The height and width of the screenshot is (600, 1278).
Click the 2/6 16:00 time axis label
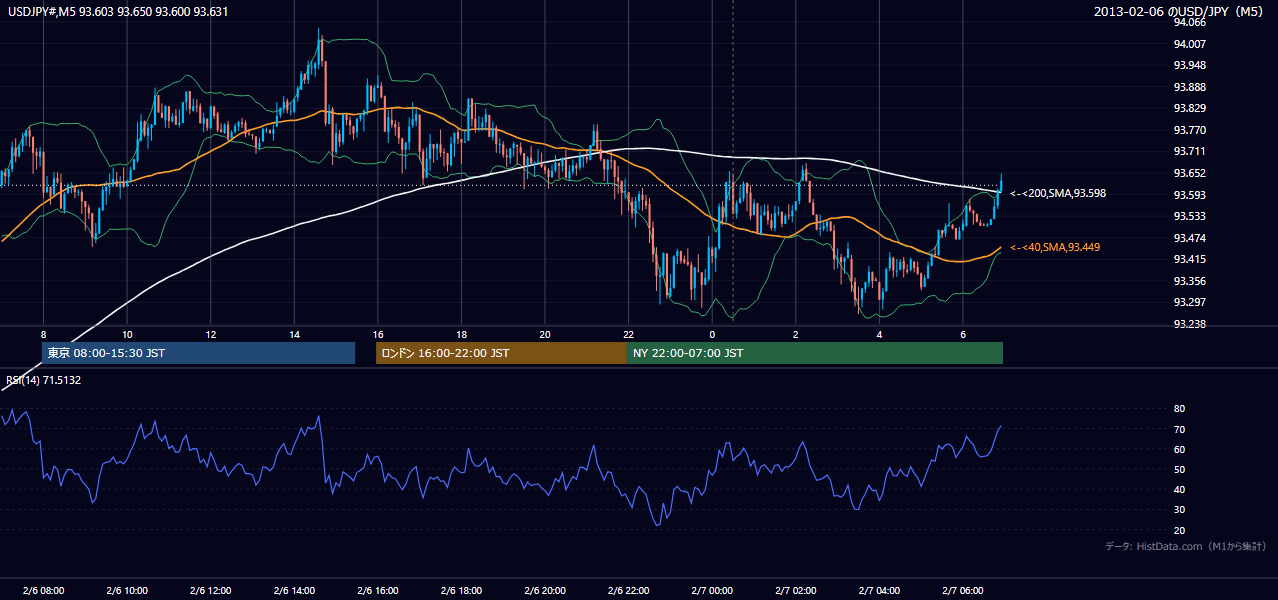click(x=377, y=590)
